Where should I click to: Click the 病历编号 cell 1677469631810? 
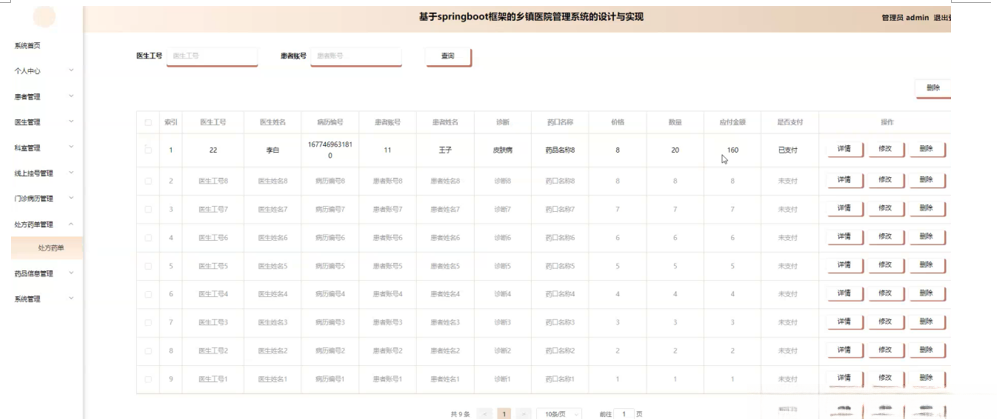[x=330, y=150]
